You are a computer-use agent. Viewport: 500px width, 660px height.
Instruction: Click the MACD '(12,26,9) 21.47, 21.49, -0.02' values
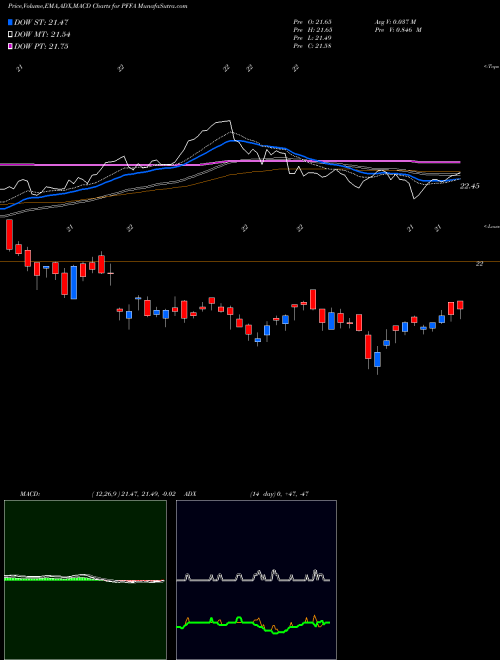tap(133, 494)
